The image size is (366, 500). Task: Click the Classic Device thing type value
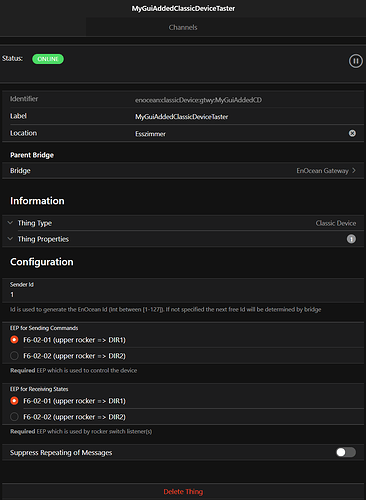[x=336, y=223]
